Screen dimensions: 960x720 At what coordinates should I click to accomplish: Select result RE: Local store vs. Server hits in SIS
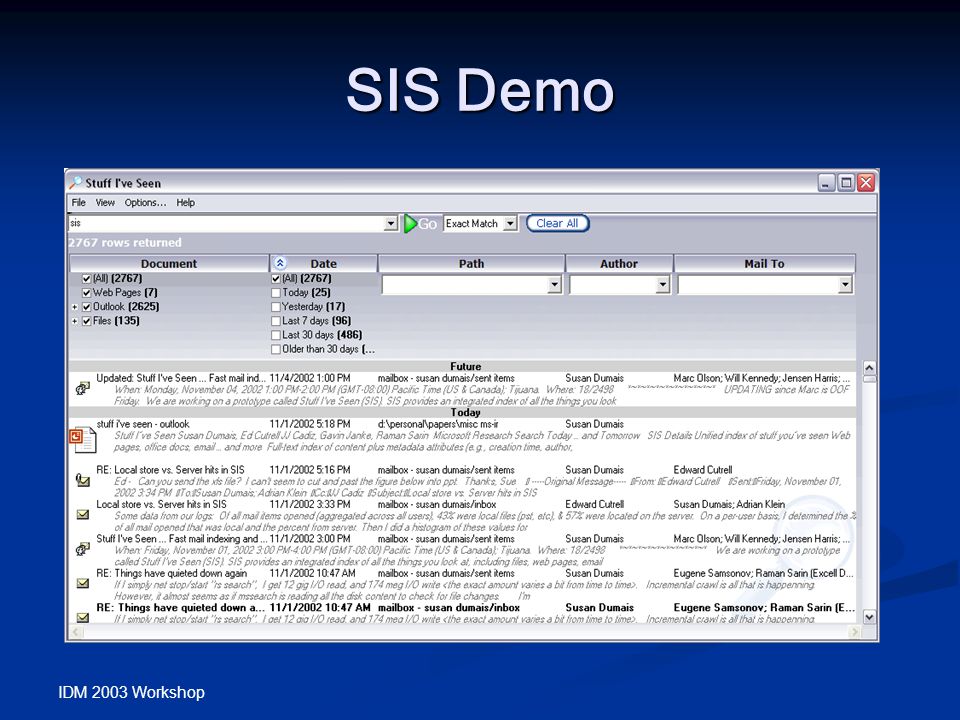170,470
